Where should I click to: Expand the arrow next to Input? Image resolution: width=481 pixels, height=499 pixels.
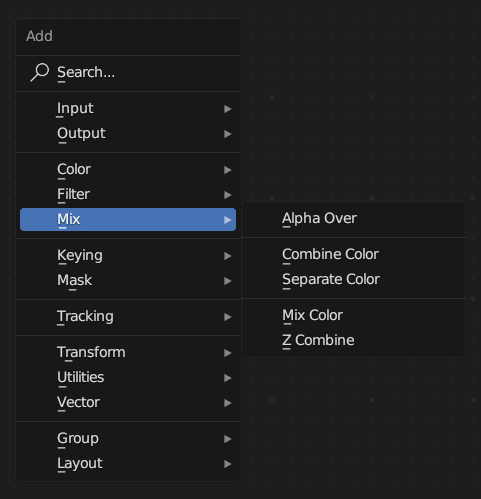tap(228, 109)
